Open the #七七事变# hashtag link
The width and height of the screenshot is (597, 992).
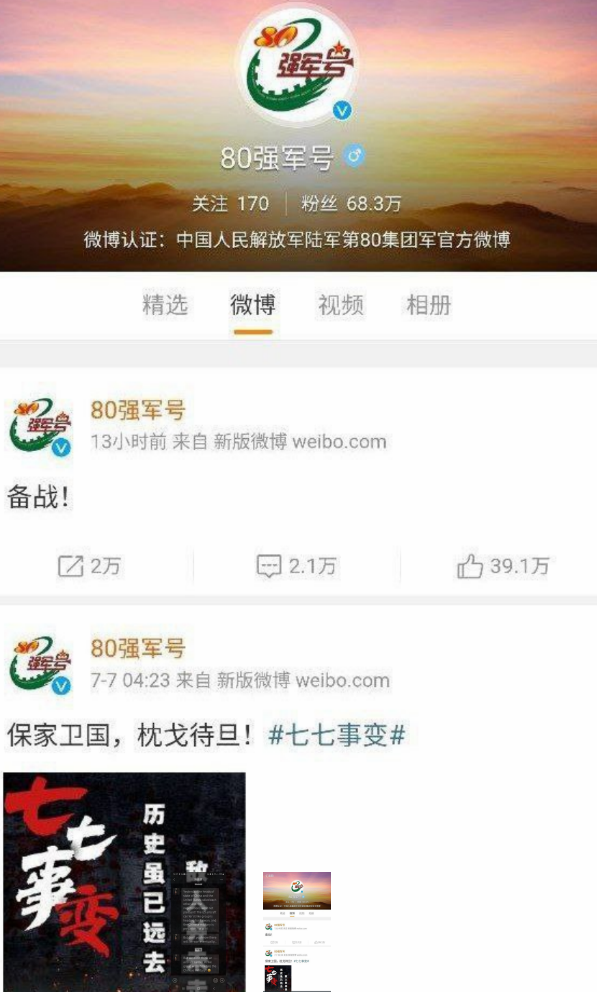[336, 735]
